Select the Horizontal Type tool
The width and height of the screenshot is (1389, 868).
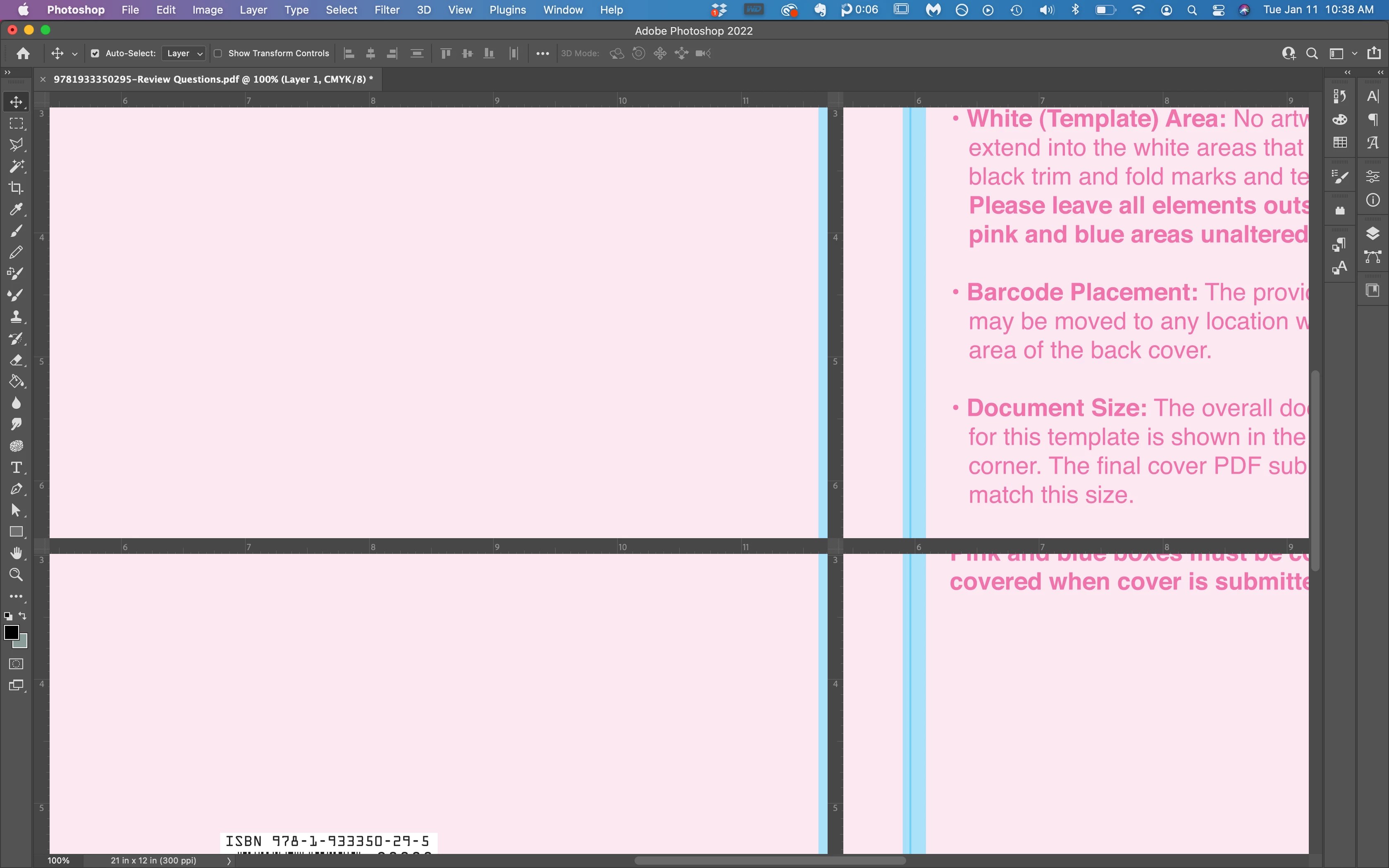pos(16,467)
